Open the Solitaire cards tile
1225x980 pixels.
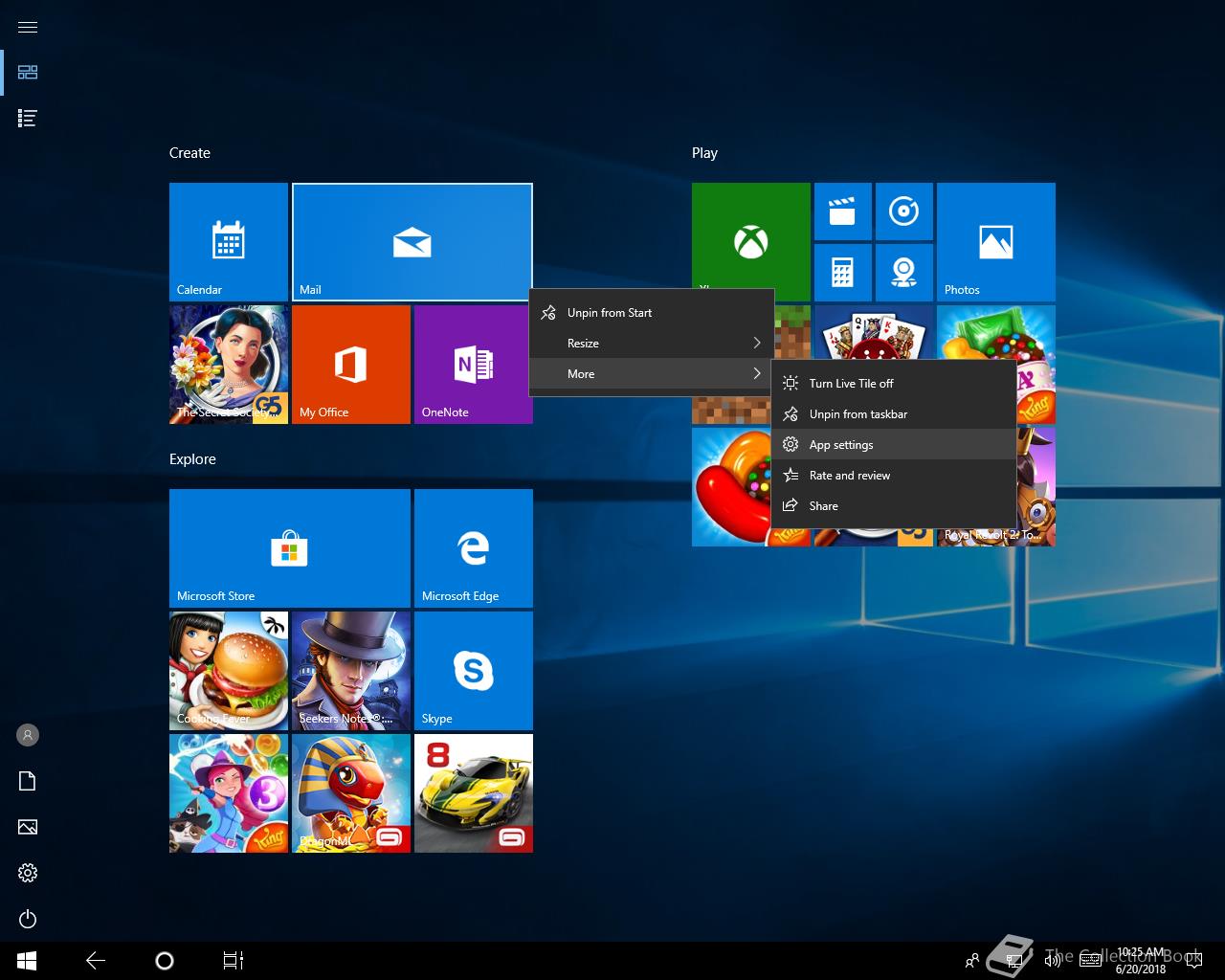874,332
